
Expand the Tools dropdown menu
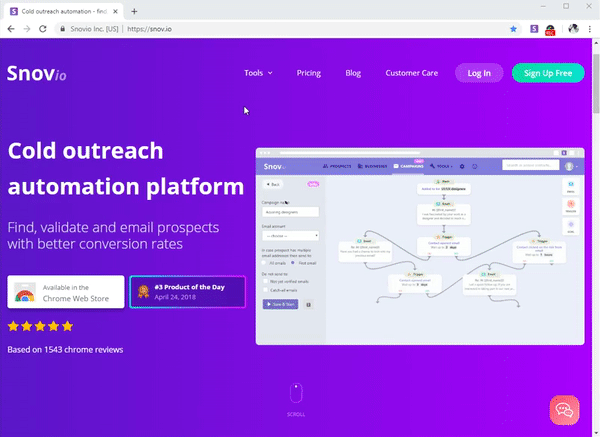click(258, 73)
